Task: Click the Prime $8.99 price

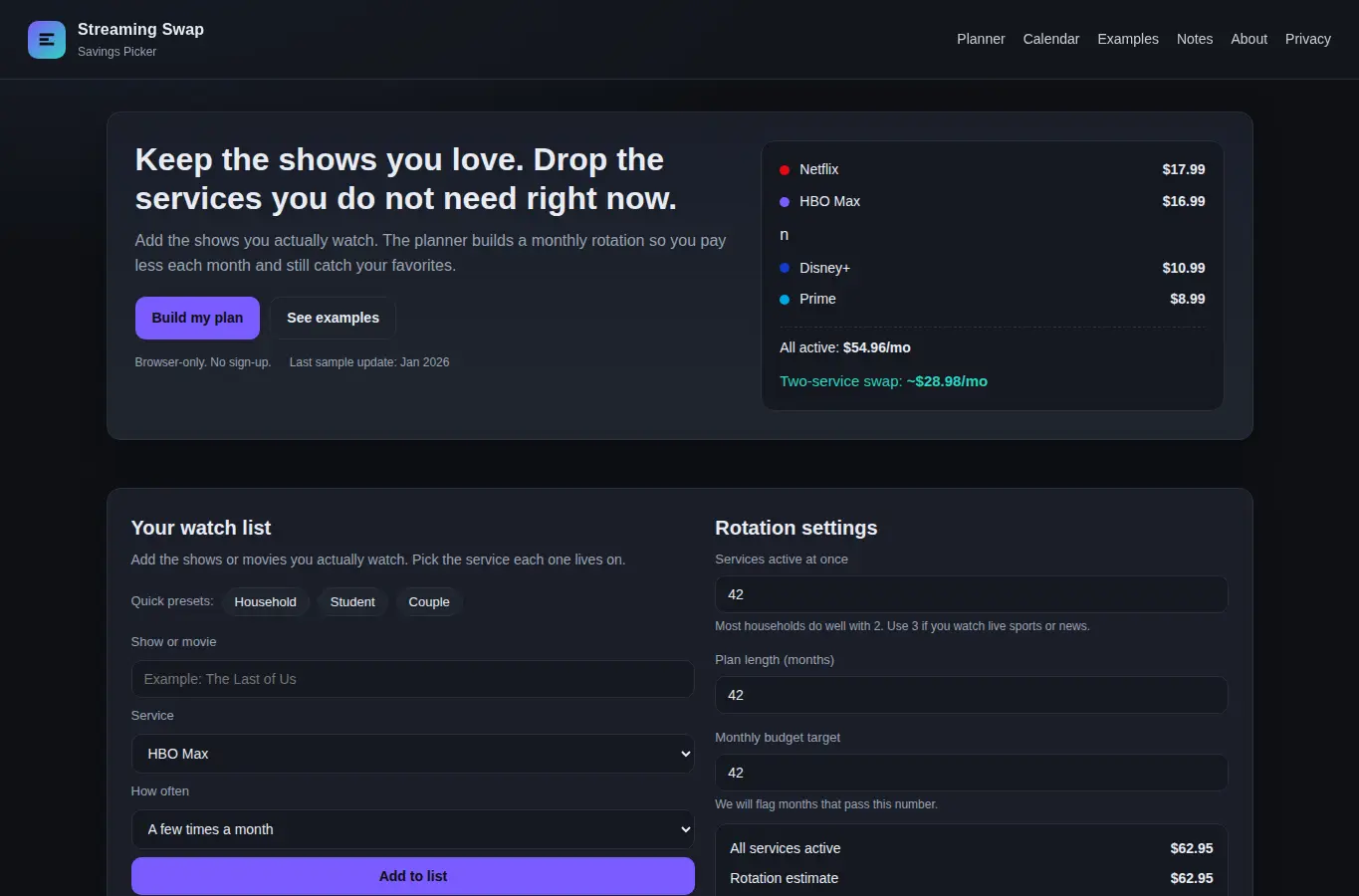Action: coord(1188,299)
